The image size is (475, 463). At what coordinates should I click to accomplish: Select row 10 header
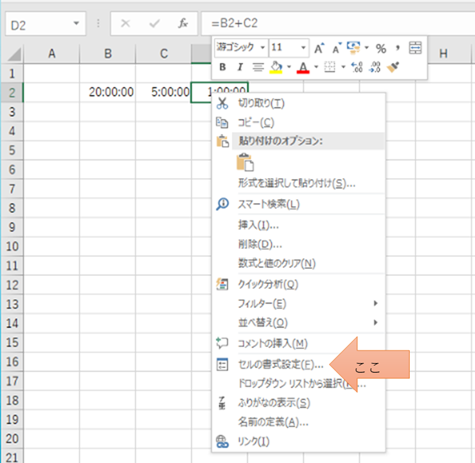(x=12, y=246)
